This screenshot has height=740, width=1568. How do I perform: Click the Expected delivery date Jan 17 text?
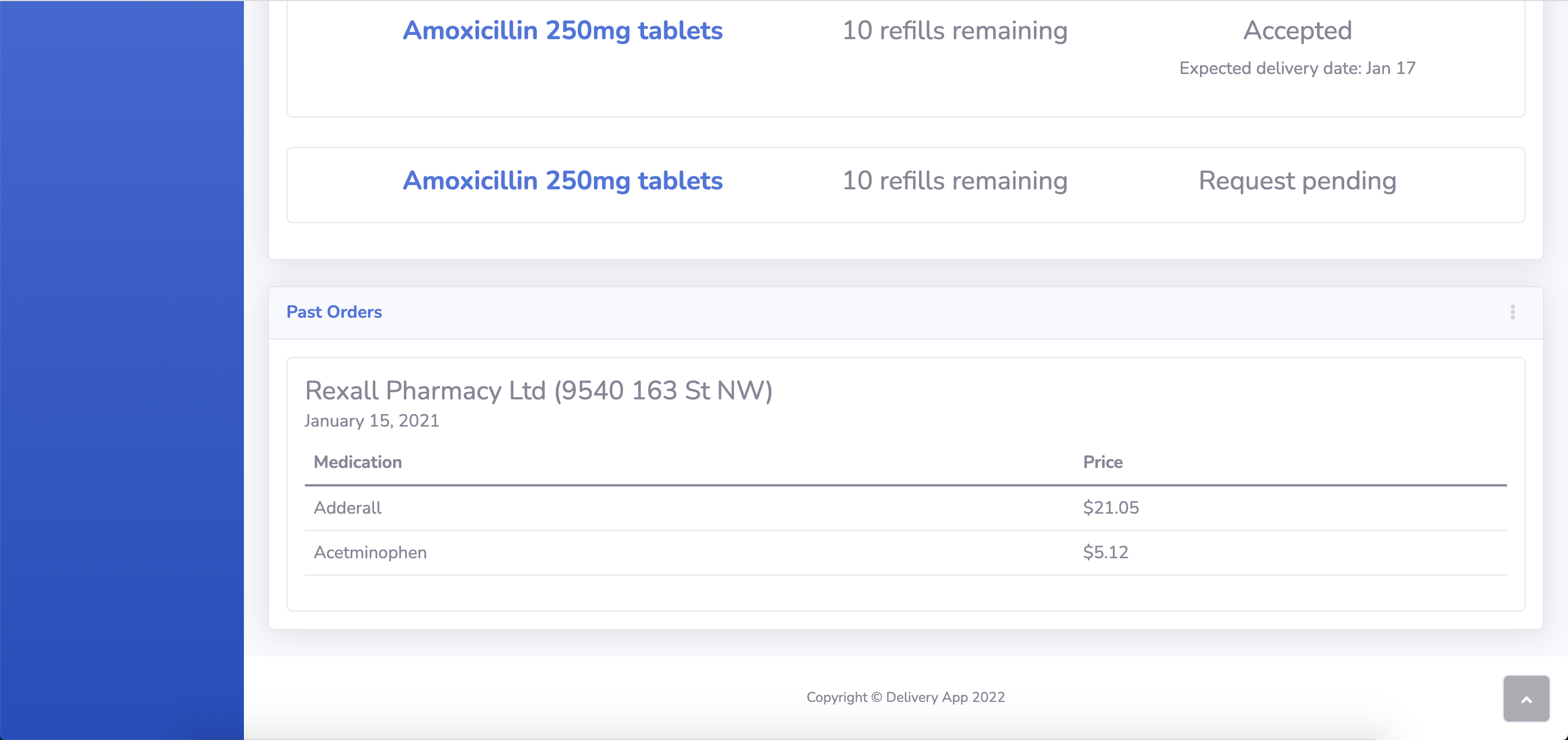click(x=1297, y=68)
